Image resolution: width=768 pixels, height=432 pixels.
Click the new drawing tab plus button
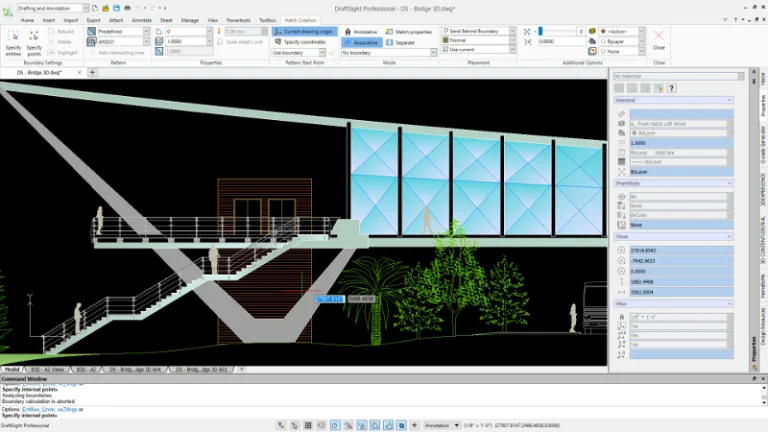[93, 73]
